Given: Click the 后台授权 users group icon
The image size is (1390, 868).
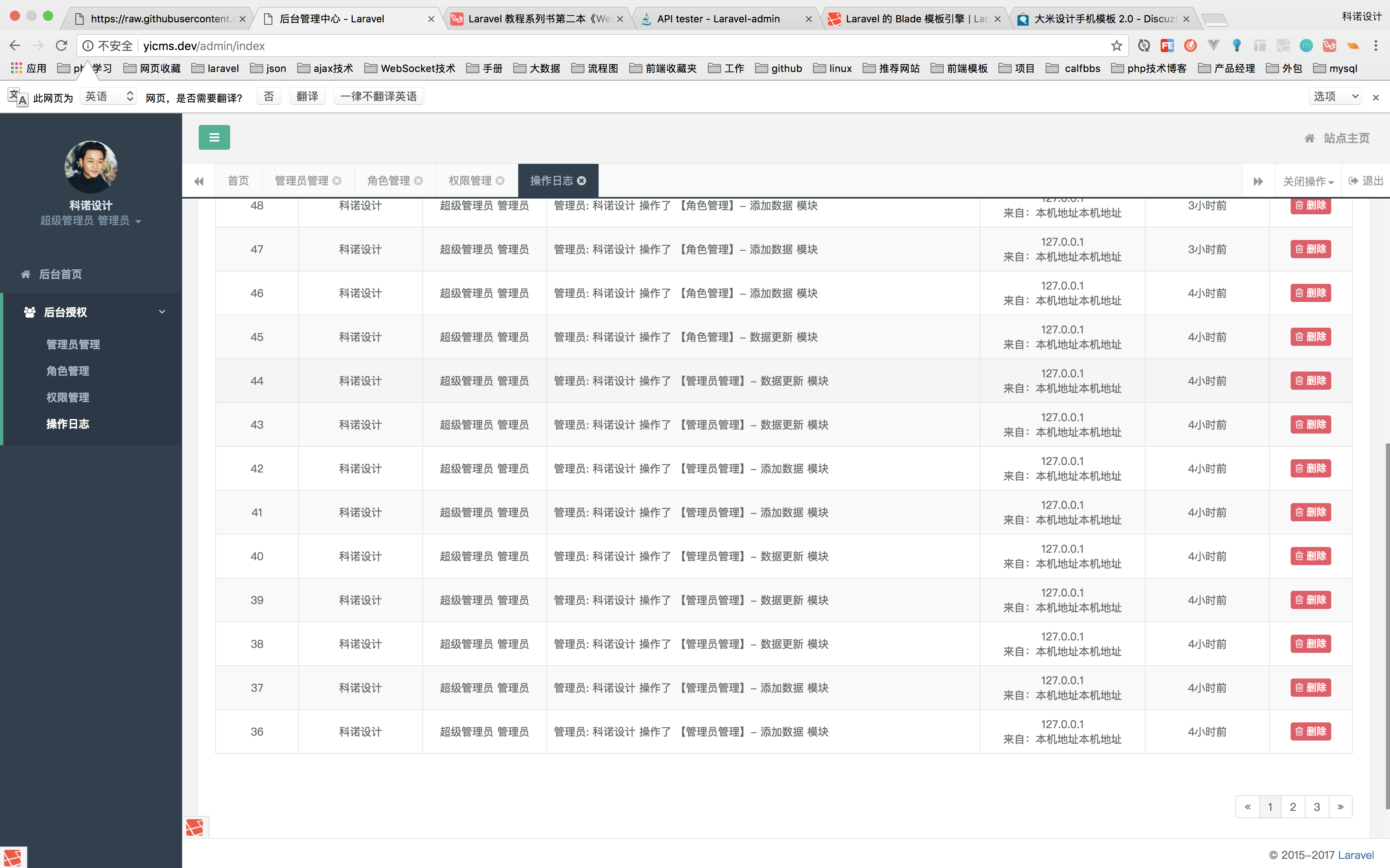Looking at the screenshot, I should 30,312.
